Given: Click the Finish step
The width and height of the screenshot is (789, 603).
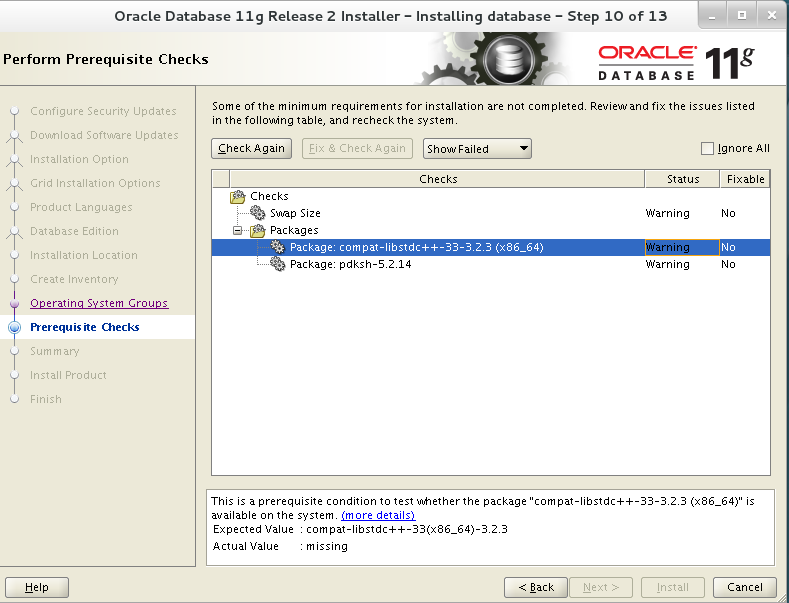Looking at the screenshot, I should [46, 399].
